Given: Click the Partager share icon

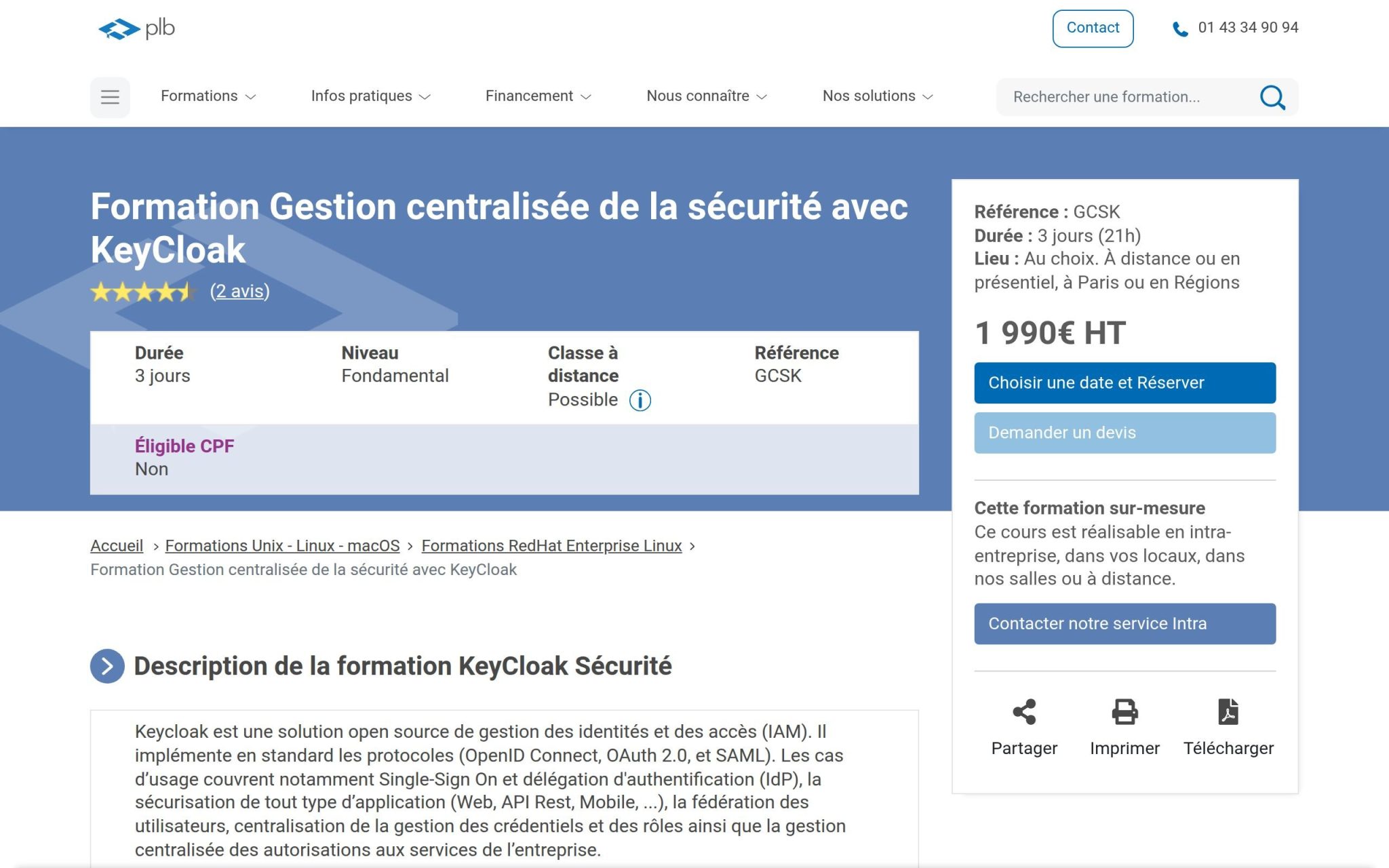Looking at the screenshot, I should click(x=1024, y=711).
